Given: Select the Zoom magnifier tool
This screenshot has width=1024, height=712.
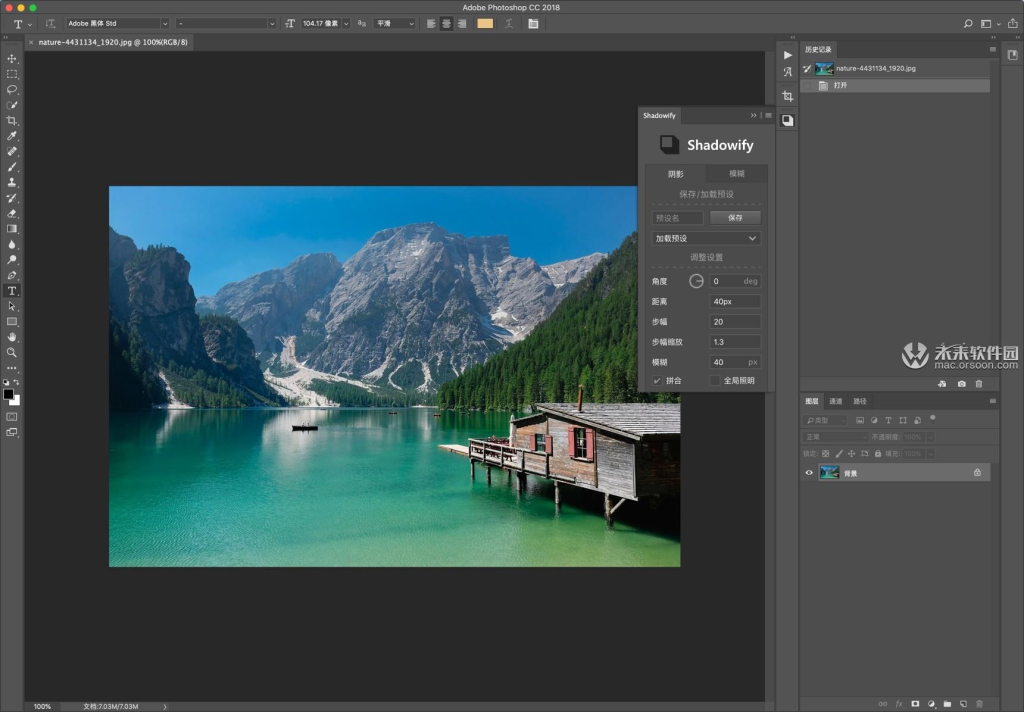Looking at the screenshot, I should (x=12, y=352).
